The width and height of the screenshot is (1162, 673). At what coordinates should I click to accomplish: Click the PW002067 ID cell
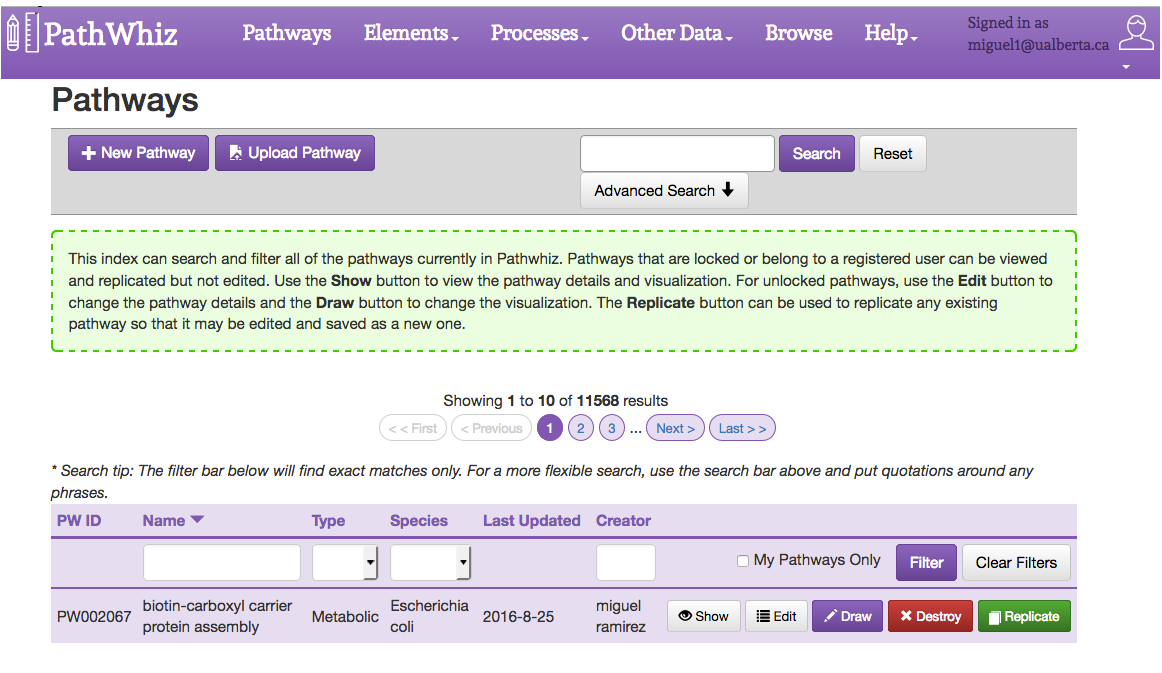click(x=94, y=617)
